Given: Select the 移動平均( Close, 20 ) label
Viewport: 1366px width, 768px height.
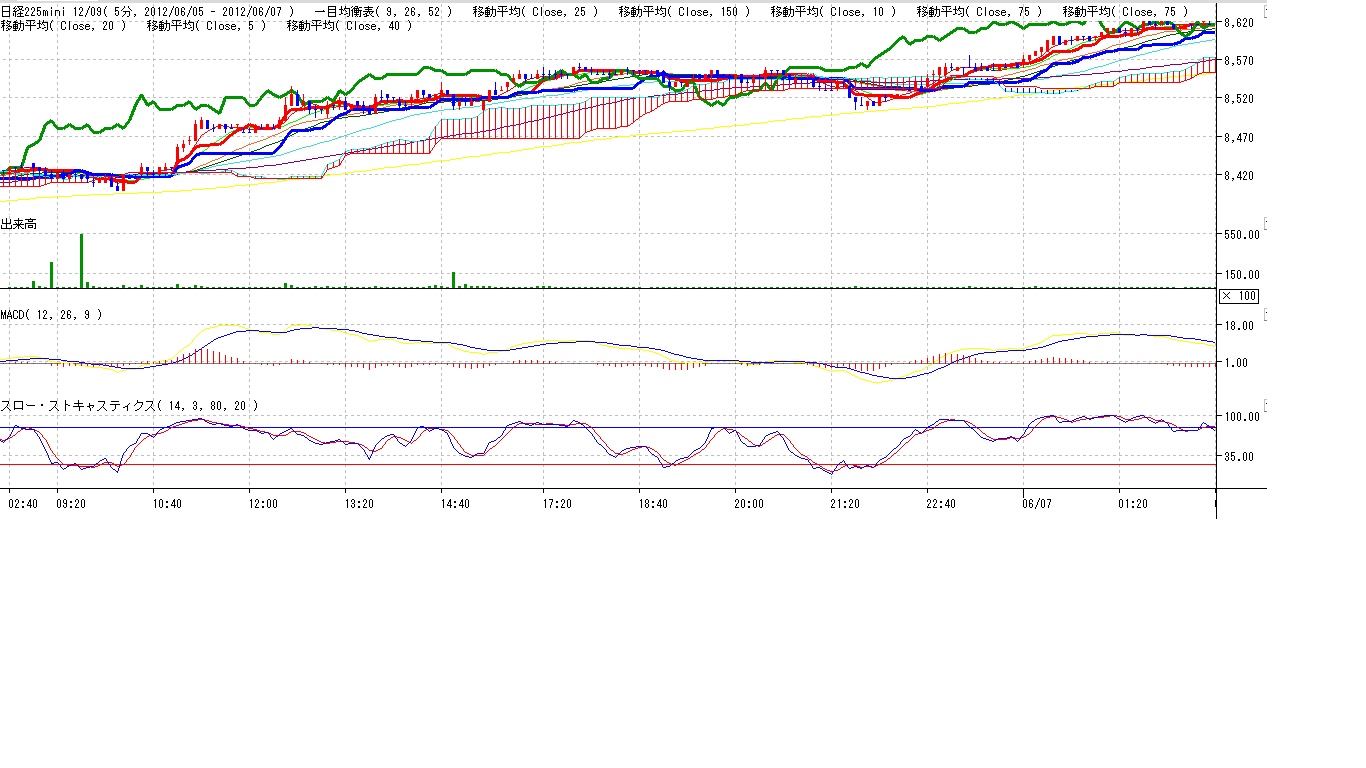Looking at the screenshot, I should [64, 25].
